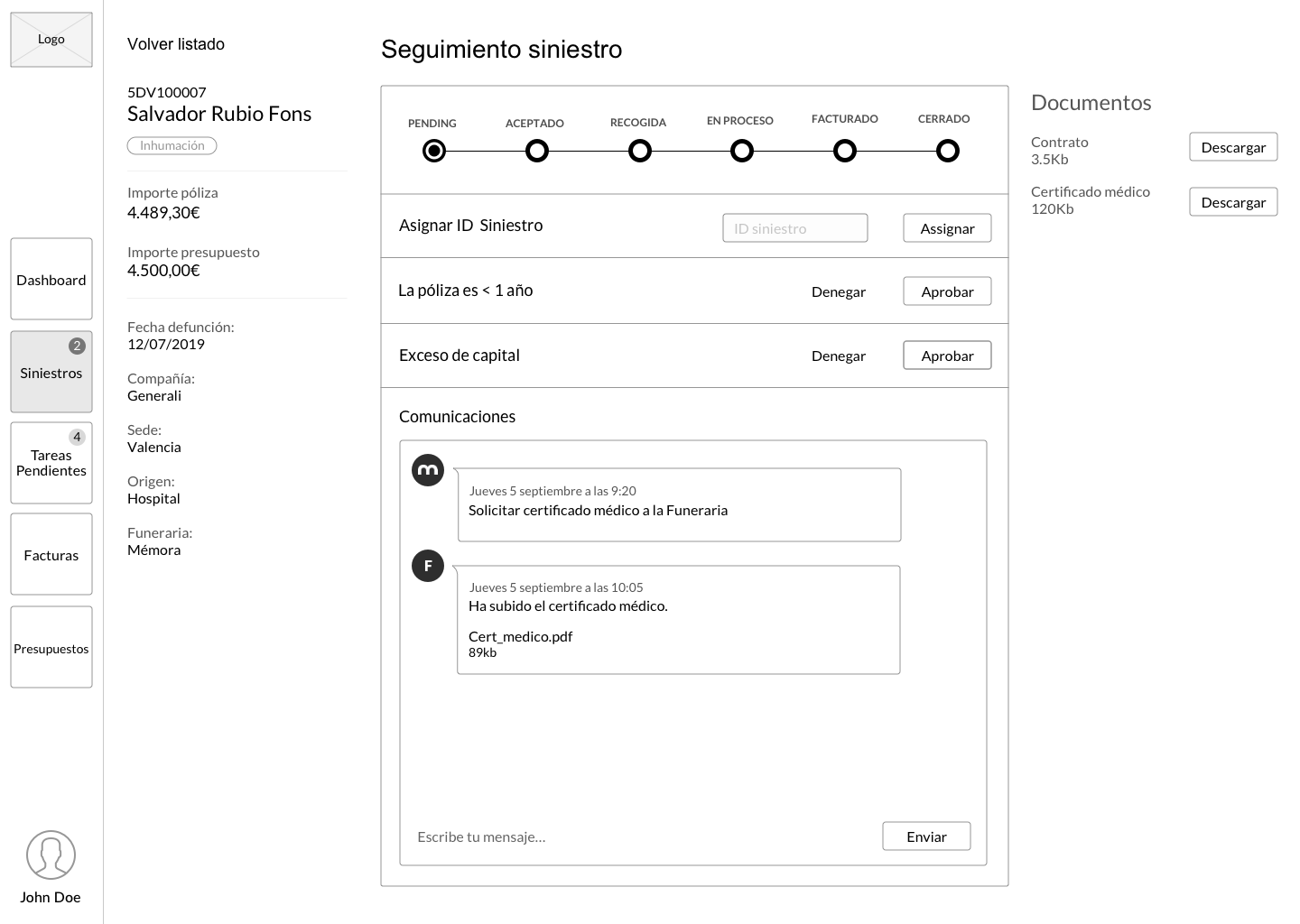
Task: Select the ACEPTADO status step
Action: (537, 151)
